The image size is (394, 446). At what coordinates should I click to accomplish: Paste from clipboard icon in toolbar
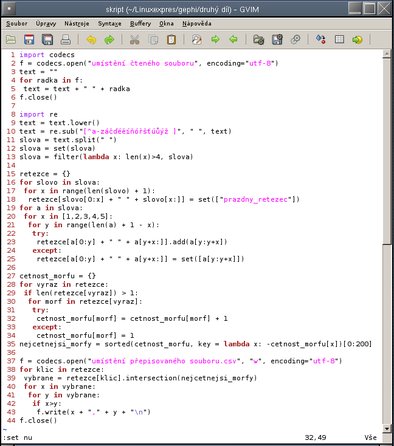point(171,40)
